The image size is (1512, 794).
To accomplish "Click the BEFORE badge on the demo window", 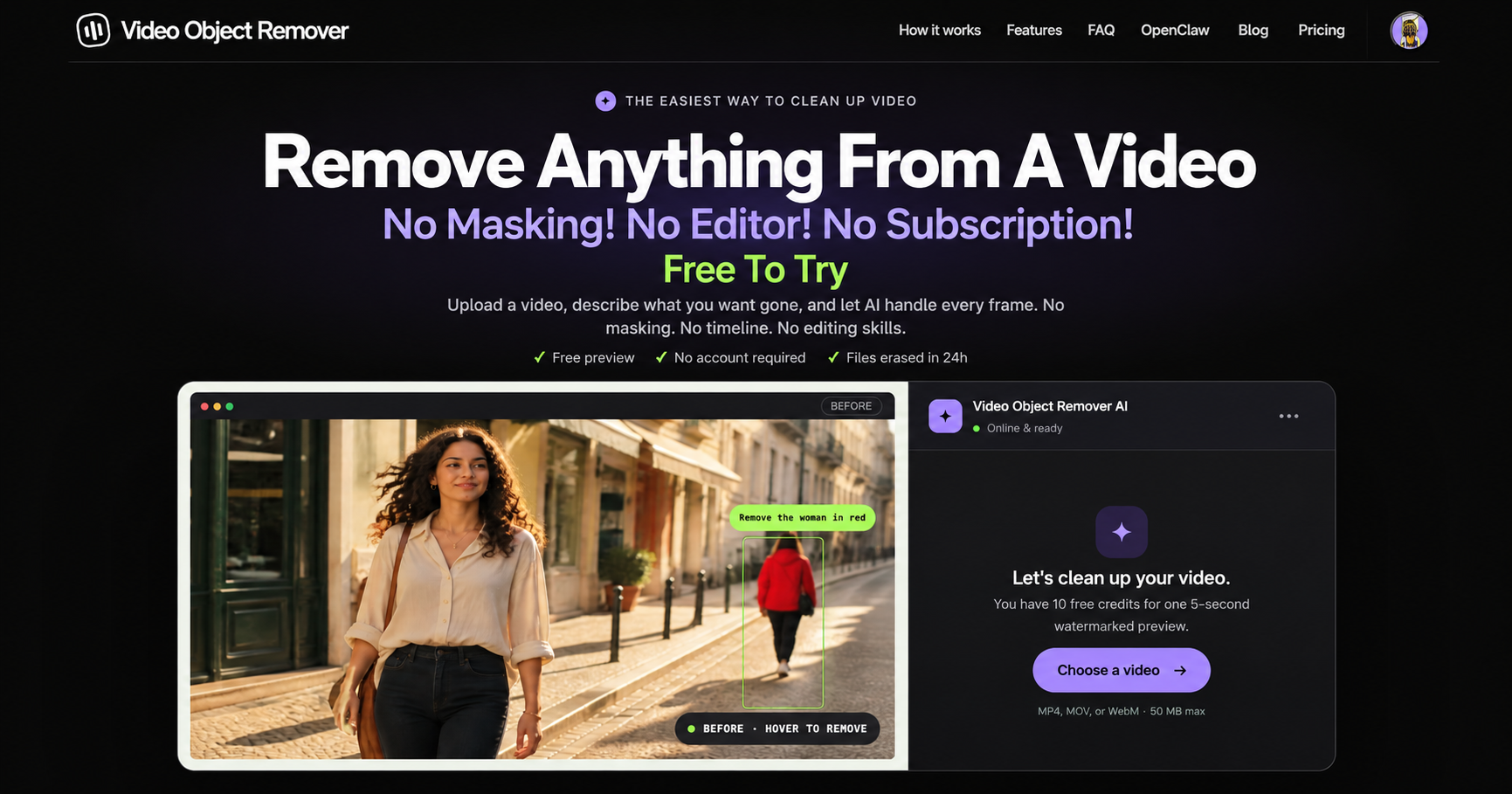I will 851,406.
